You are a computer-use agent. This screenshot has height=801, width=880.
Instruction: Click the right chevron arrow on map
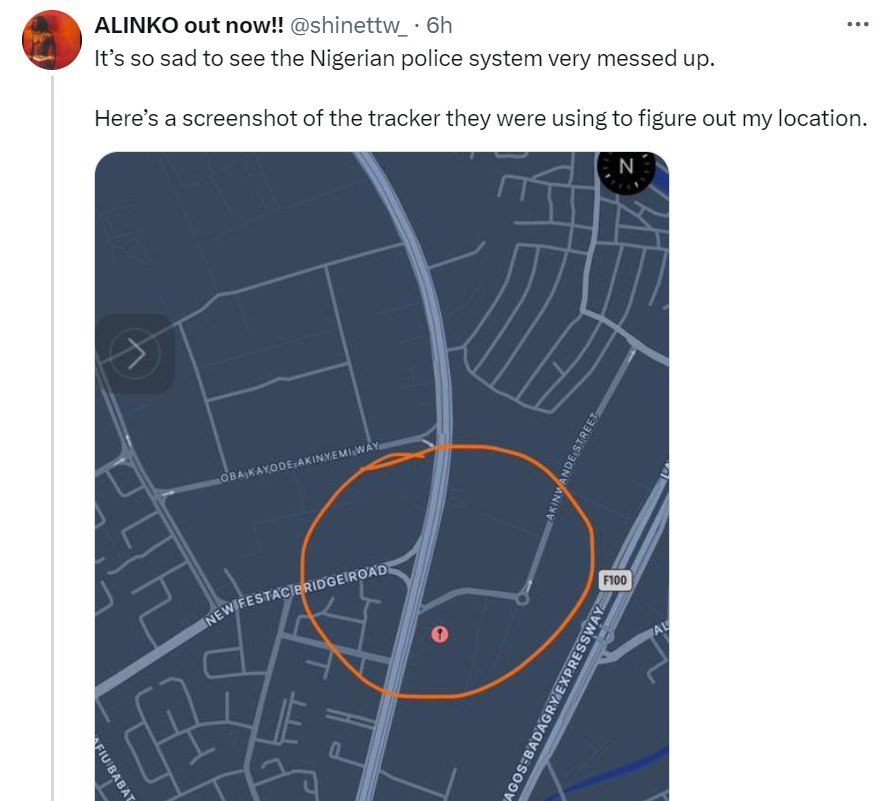coord(136,353)
